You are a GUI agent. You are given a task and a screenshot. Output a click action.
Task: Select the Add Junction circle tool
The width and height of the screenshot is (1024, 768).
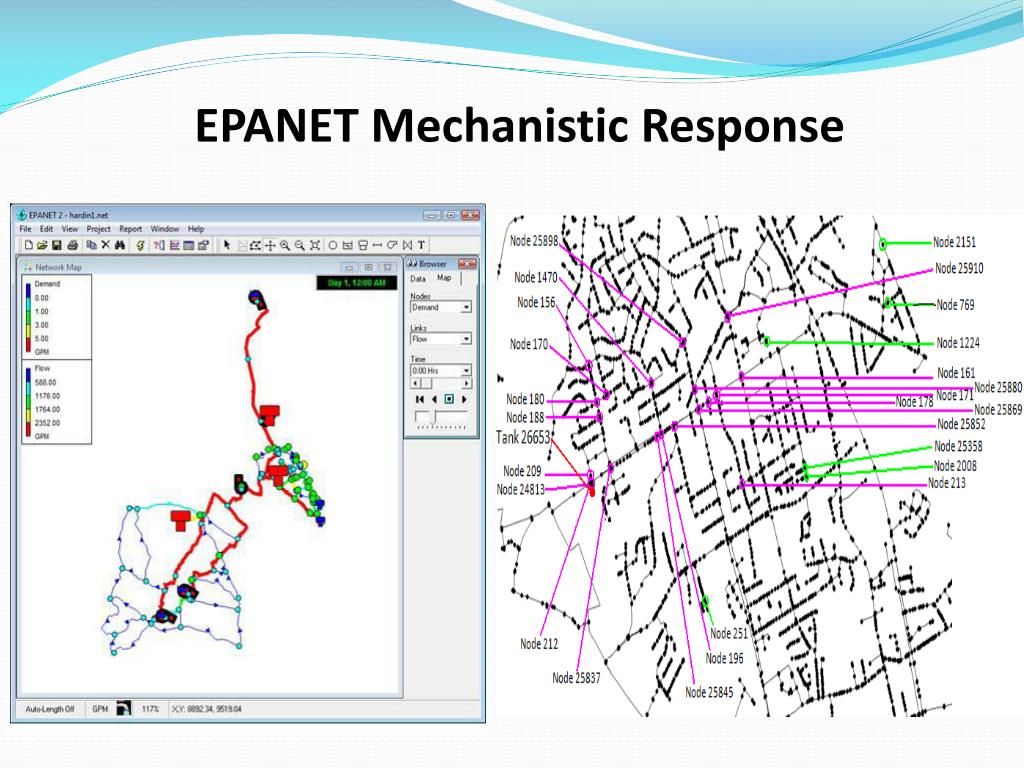click(x=332, y=246)
